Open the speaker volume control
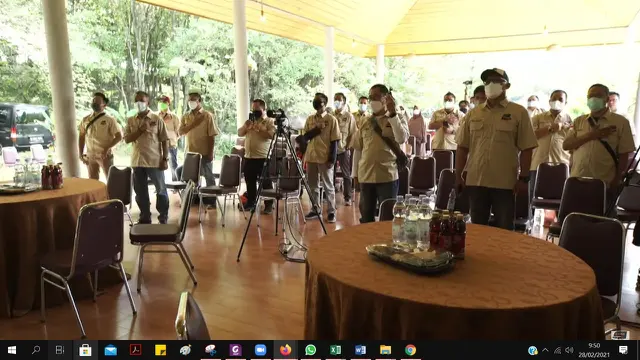The width and height of the screenshot is (640, 360). (x=569, y=350)
